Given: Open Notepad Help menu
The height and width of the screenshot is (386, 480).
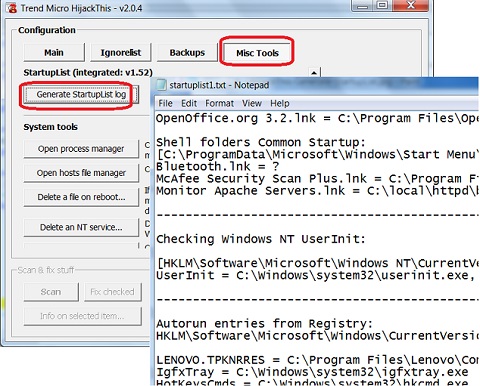Looking at the screenshot, I should (x=280, y=103).
